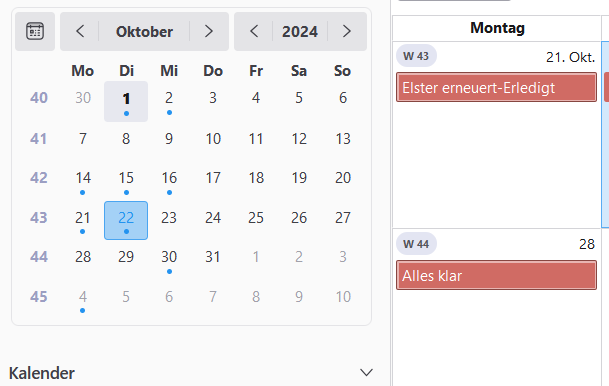Click the go-to-today calendar icon
Image resolution: width=609 pixels, height=386 pixels.
coord(35,31)
